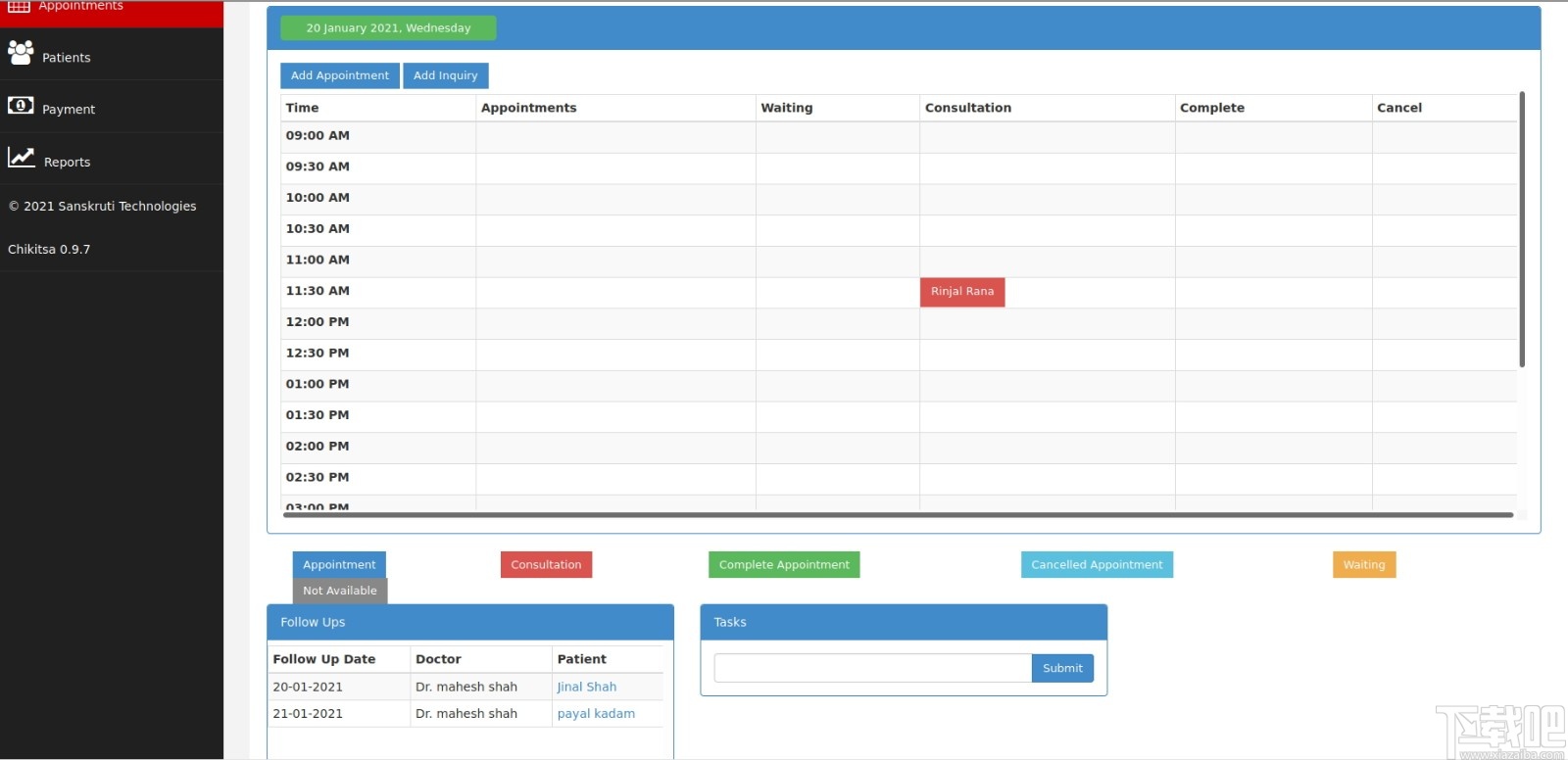Screen dimensions: 1568x760
Task: Click the Follow Ups panel title
Action: coord(313,623)
